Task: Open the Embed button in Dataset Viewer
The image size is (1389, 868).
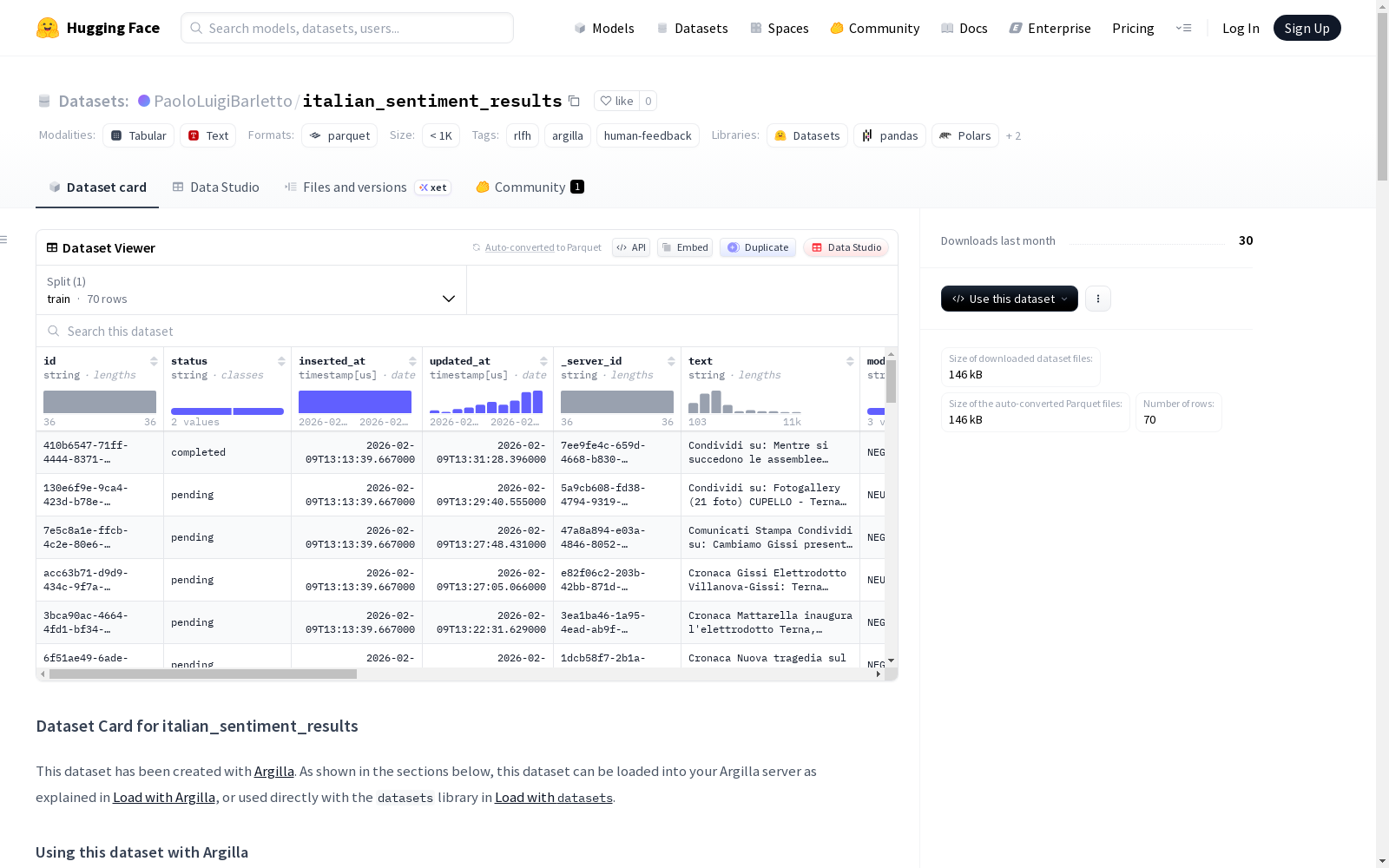Action: click(x=685, y=247)
